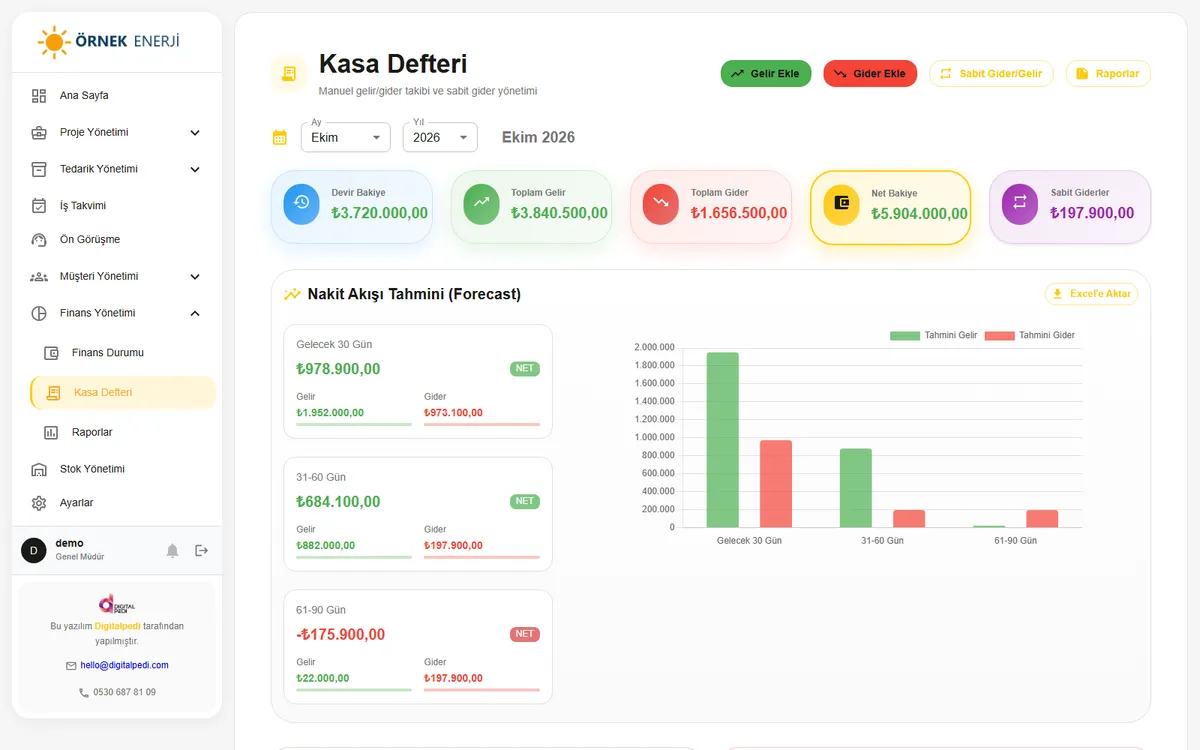The height and width of the screenshot is (750, 1200).
Task: Click the ₺973.100,00 Gider value
Action: (x=453, y=413)
